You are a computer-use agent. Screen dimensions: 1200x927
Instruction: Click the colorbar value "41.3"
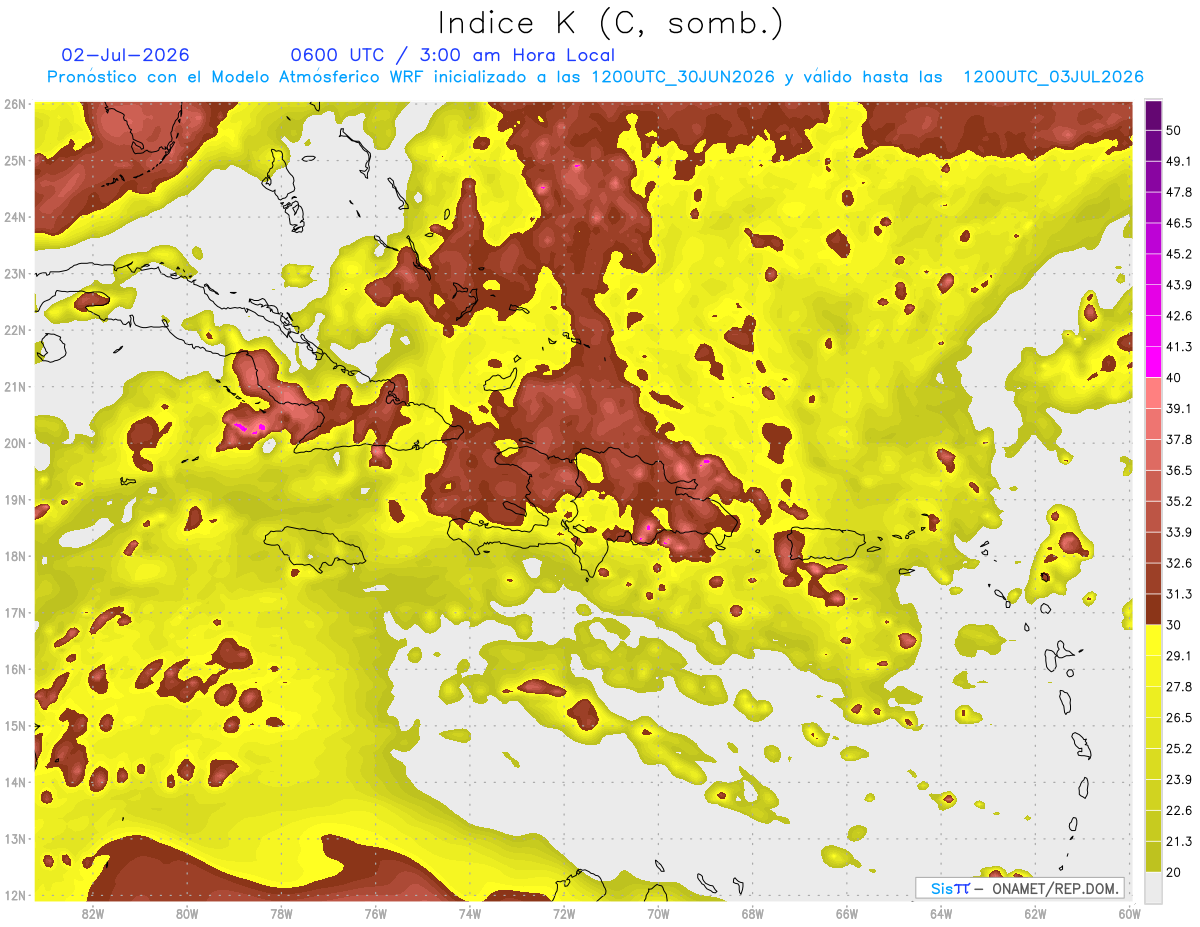(x=1179, y=347)
